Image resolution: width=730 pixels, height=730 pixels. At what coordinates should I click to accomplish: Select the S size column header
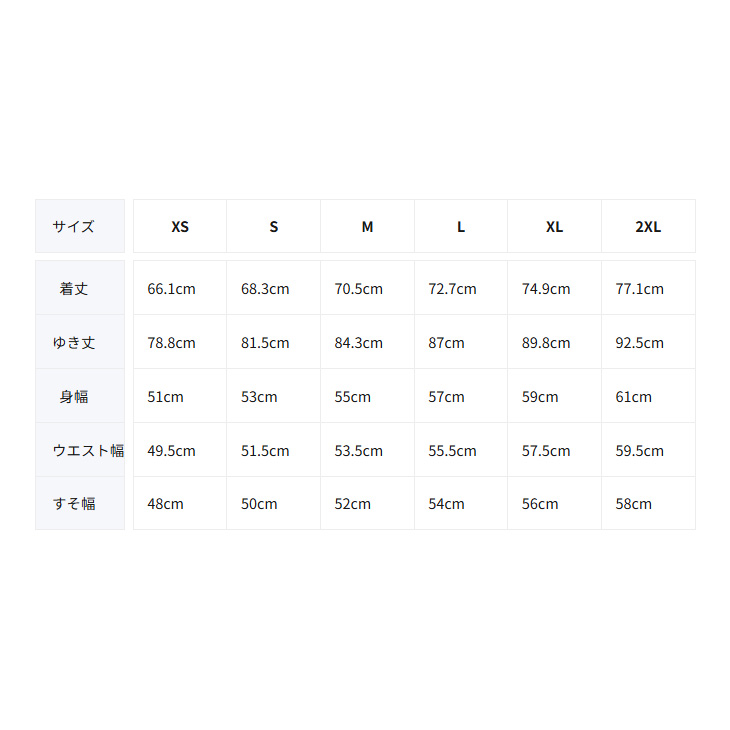click(274, 227)
